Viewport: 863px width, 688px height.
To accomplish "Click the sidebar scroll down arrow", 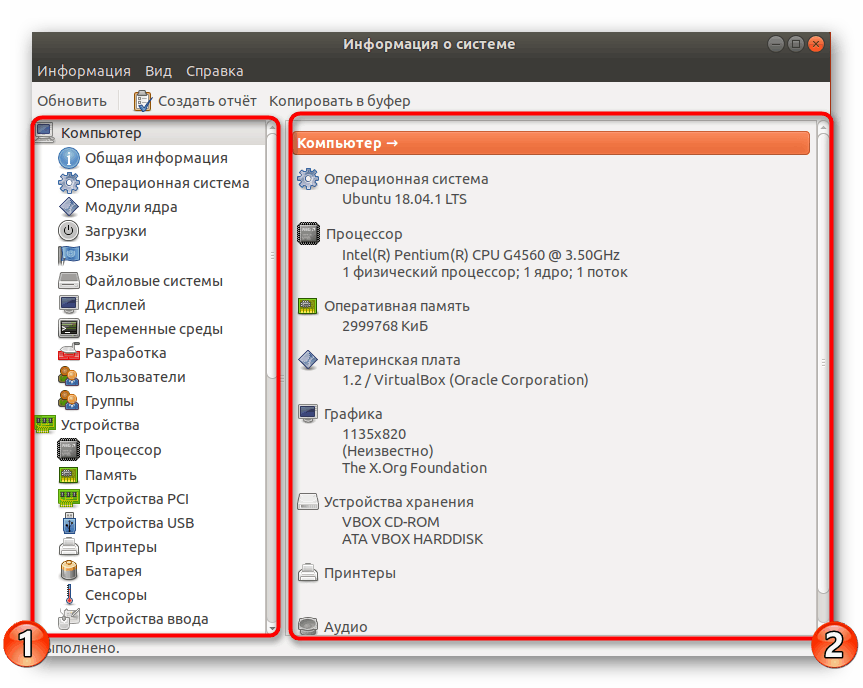I will [272, 627].
